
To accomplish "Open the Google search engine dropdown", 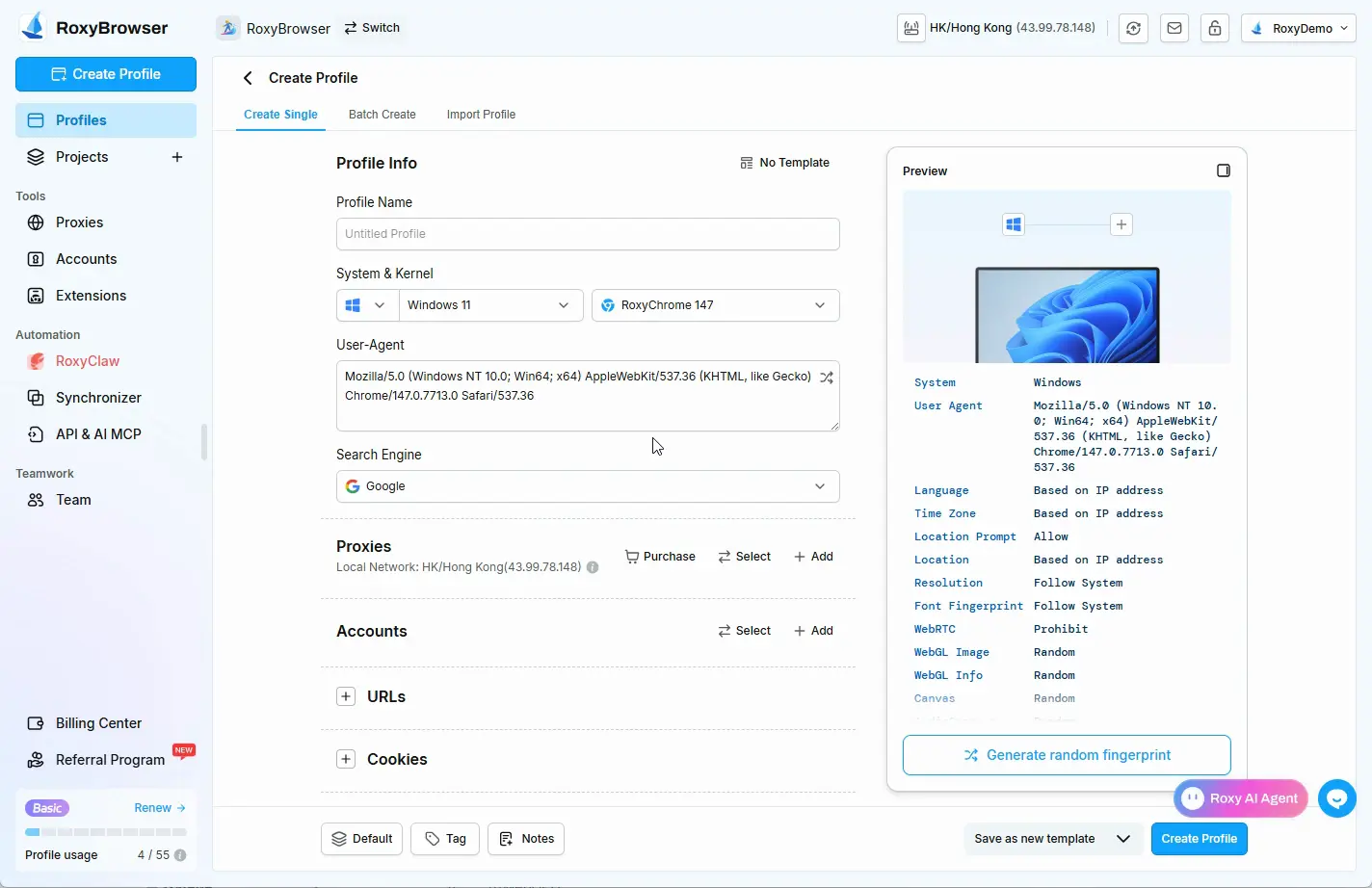I will click(x=588, y=486).
